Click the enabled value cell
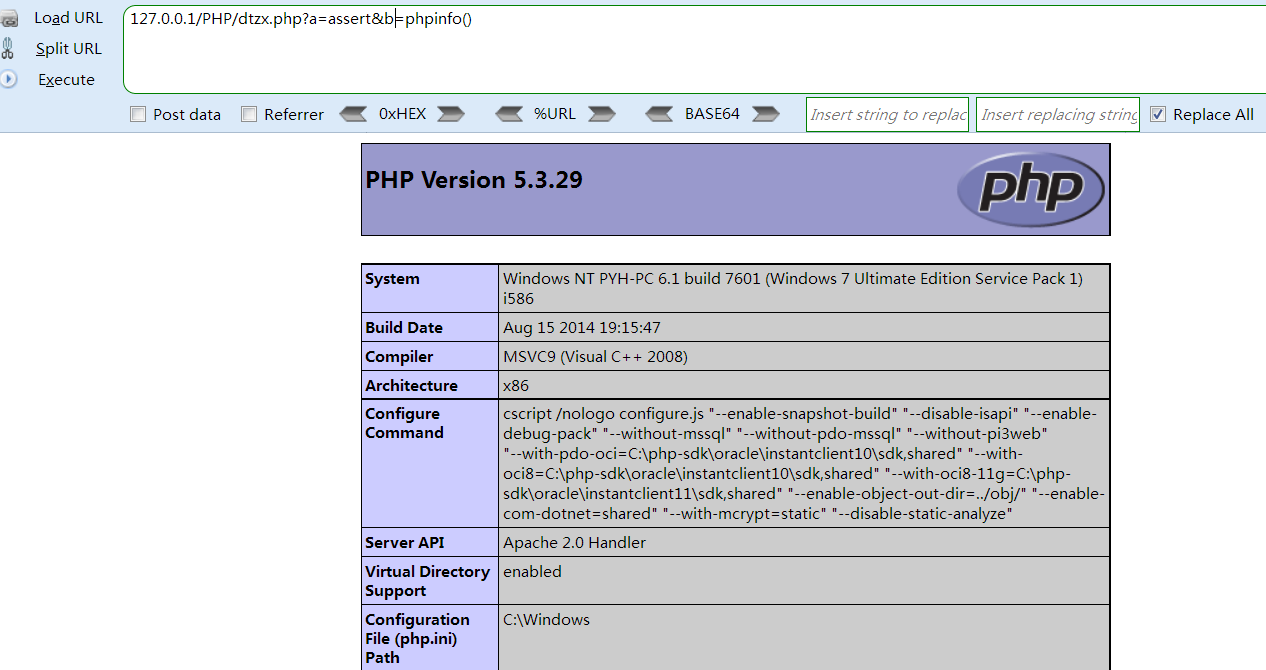The width and height of the screenshot is (1266, 670). tap(804, 580)
